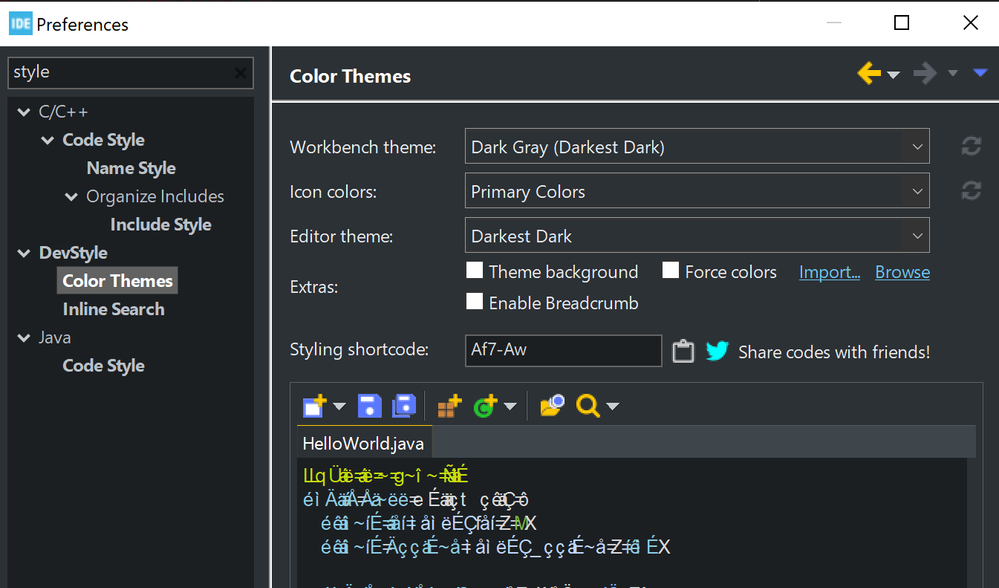Collapse the DevStyle tree node

point(24,253)
